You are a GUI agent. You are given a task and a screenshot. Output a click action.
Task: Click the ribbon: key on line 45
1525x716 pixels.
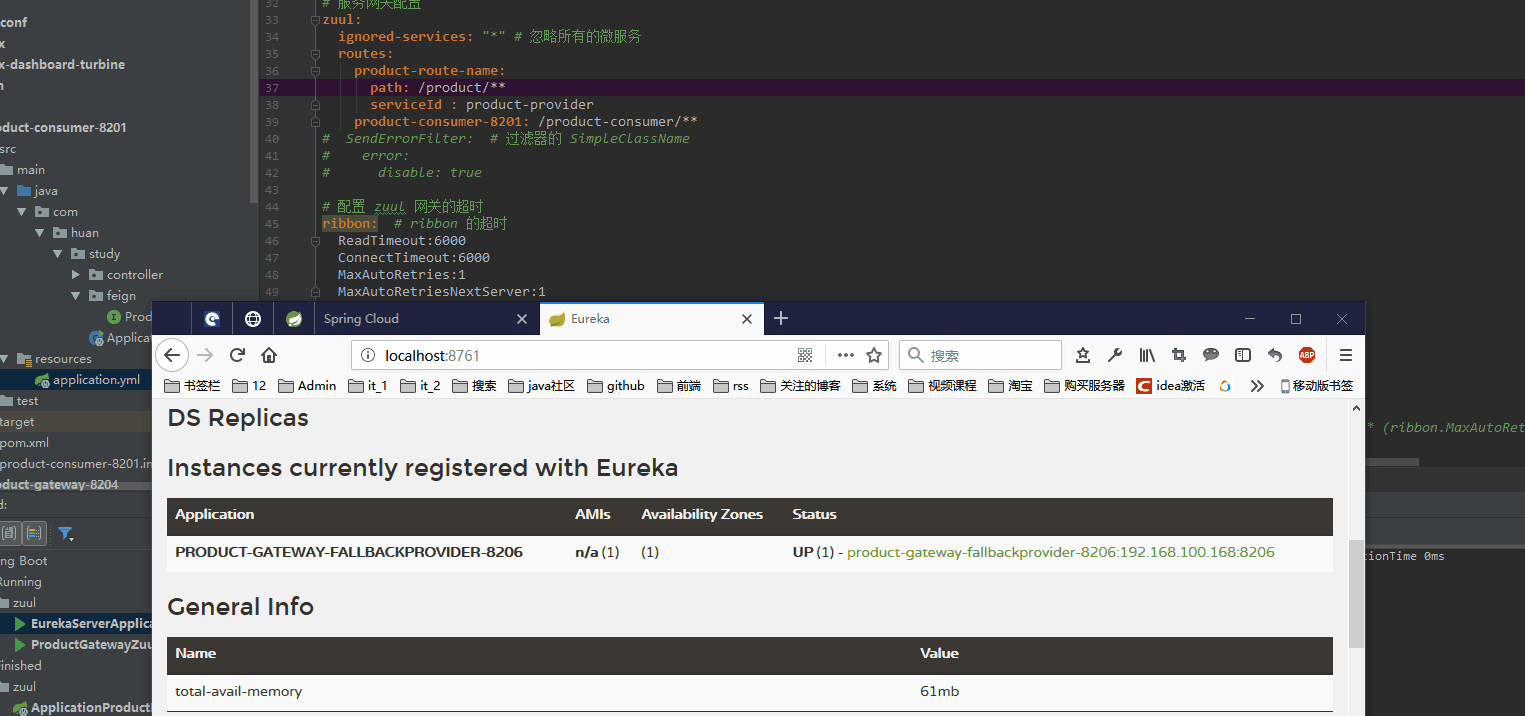[x=349, y=224]
